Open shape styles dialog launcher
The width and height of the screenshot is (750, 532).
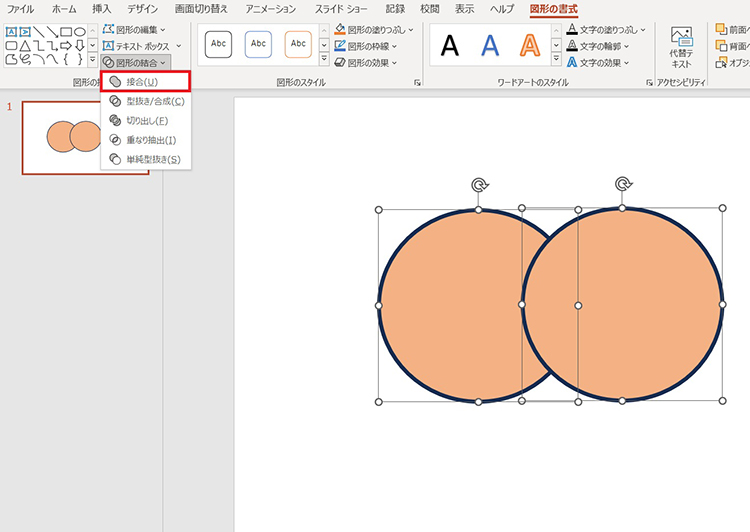[417, 82]
